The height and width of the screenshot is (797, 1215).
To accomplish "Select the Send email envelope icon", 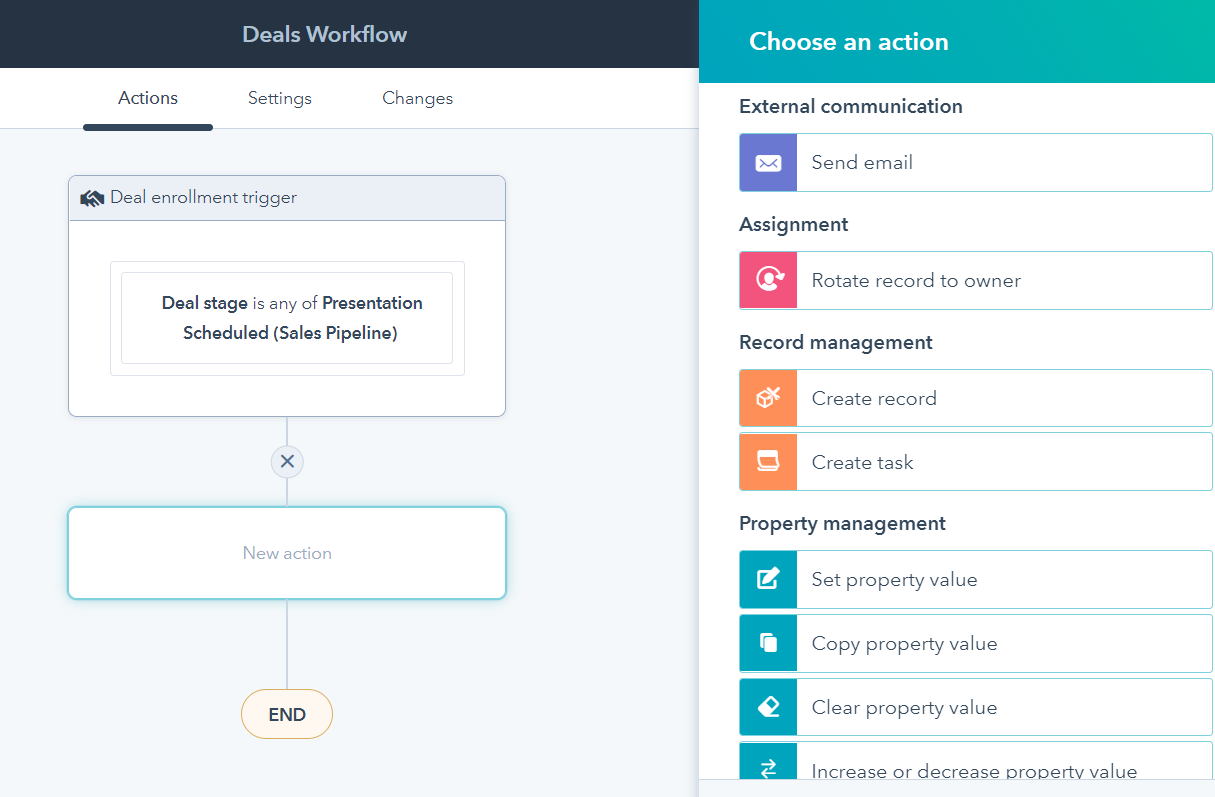I will (x=767, y=162).
